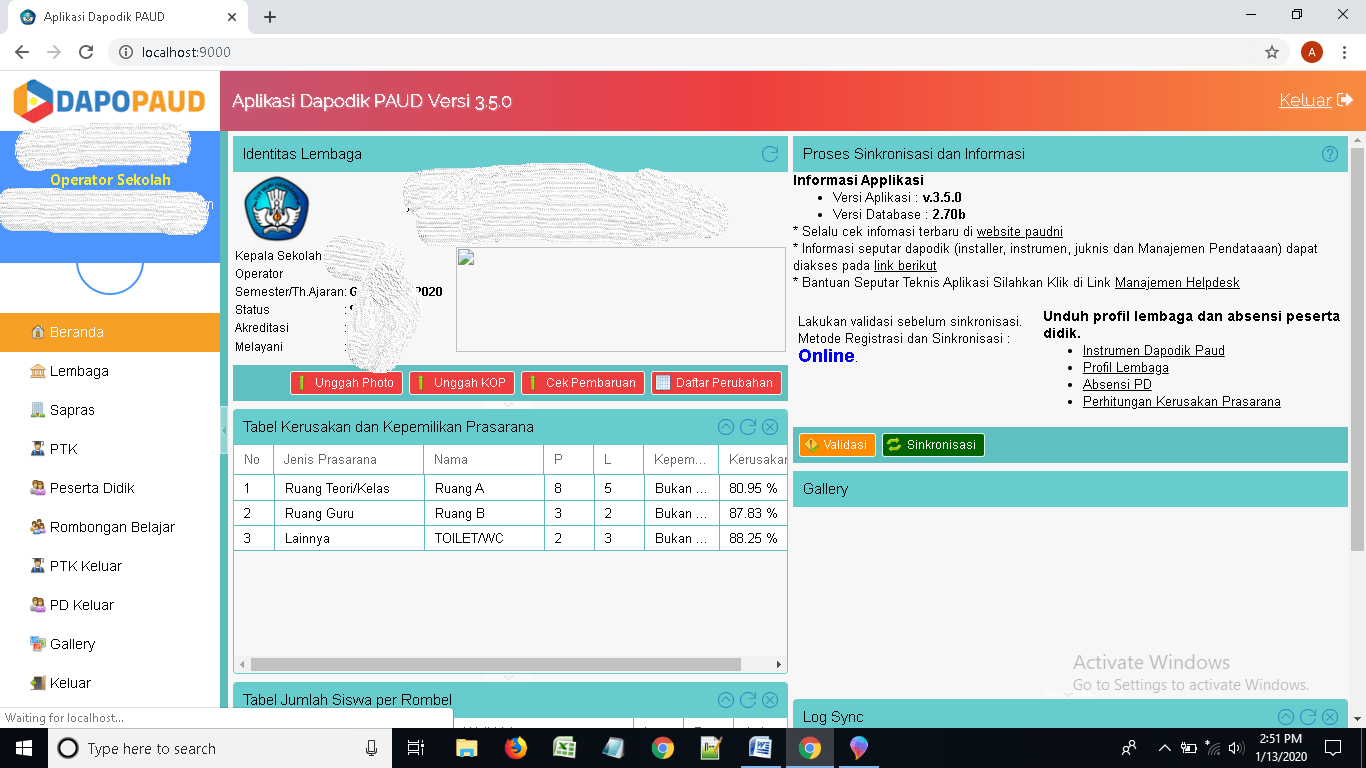This screenshot has width=1366, height=768.
Task: Open the Chrome three-dot menu
Action: 1346,52
